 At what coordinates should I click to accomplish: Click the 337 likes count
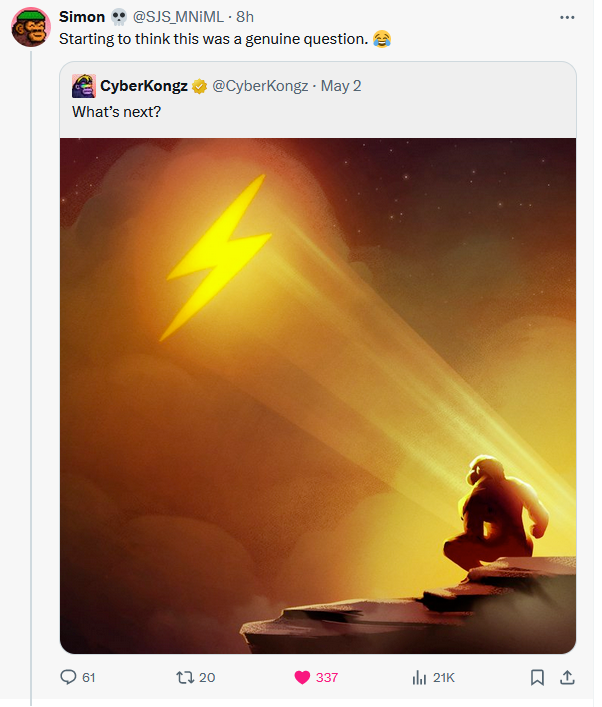(327, 677)
